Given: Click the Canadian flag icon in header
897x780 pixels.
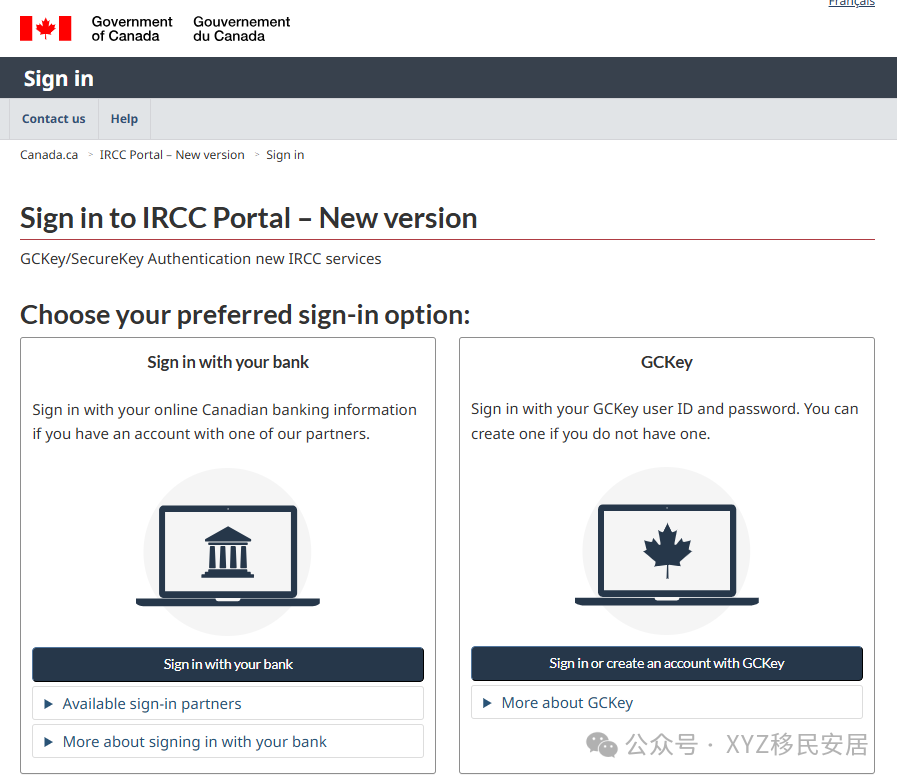Looking at the screenshot, I should [x=46, y=28].
